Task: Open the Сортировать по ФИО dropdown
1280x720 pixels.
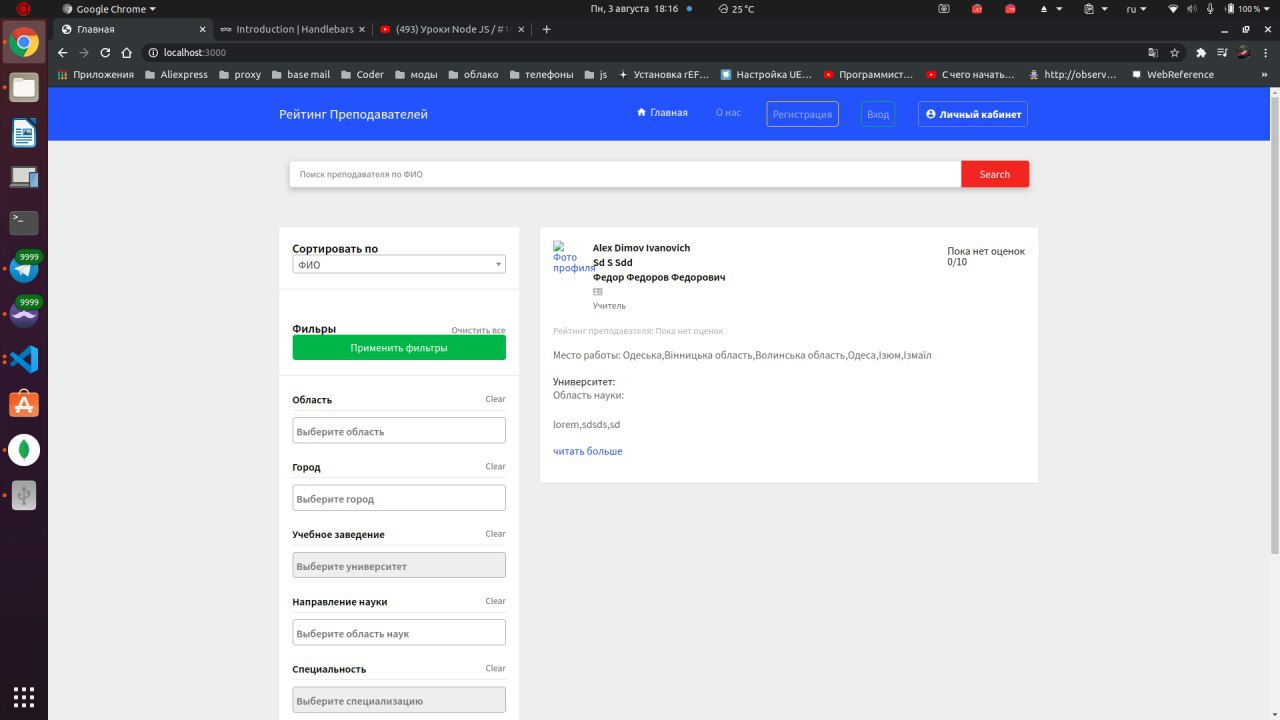Action: 399,264
